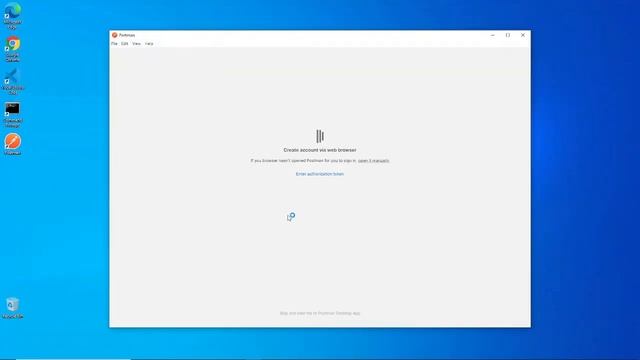Open the Command Prompt desktop shortcut

click(x=13, y=114)
